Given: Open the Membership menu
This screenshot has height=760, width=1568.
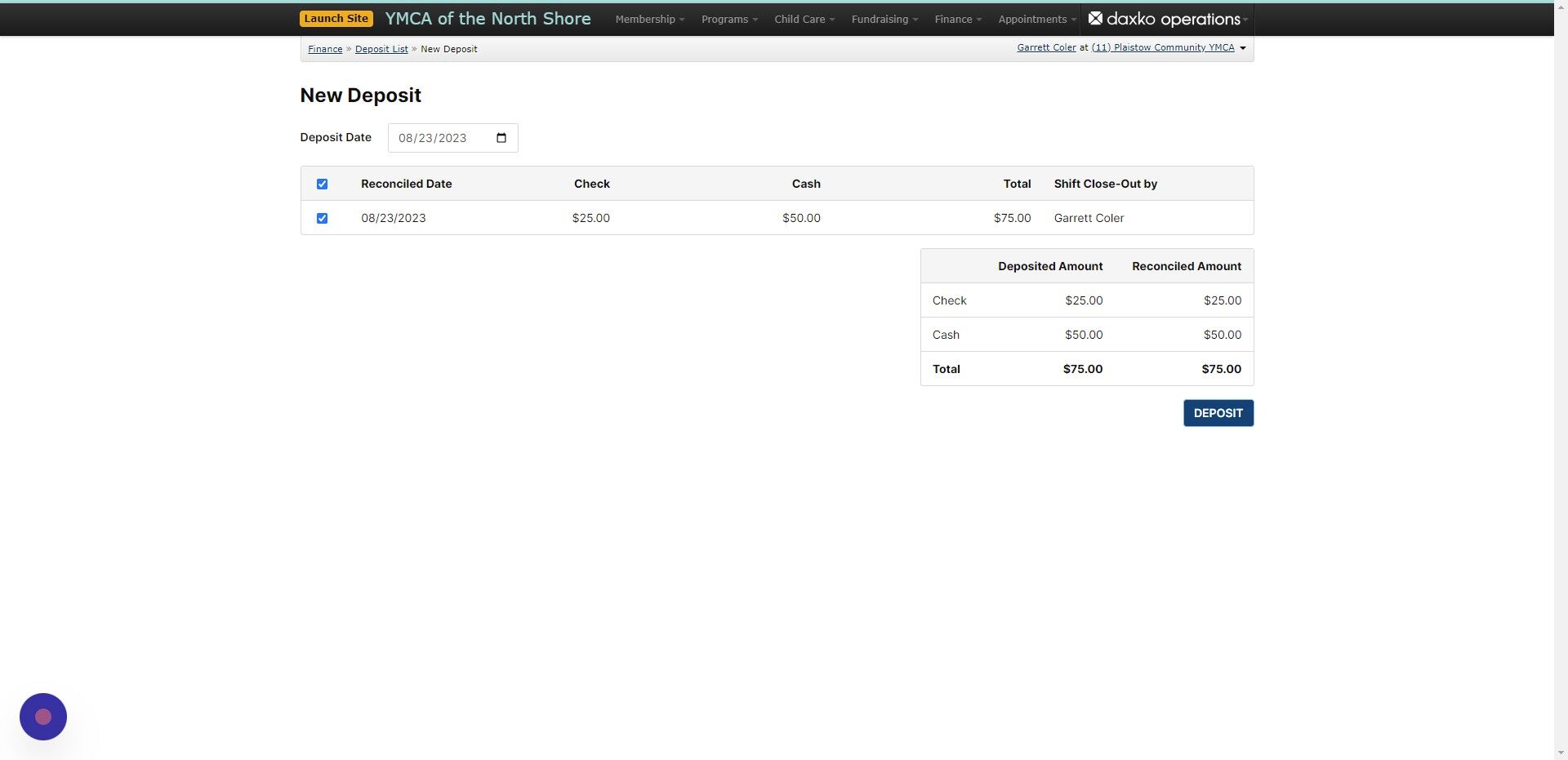Looking at the screenshot, I should pos(649,19).
